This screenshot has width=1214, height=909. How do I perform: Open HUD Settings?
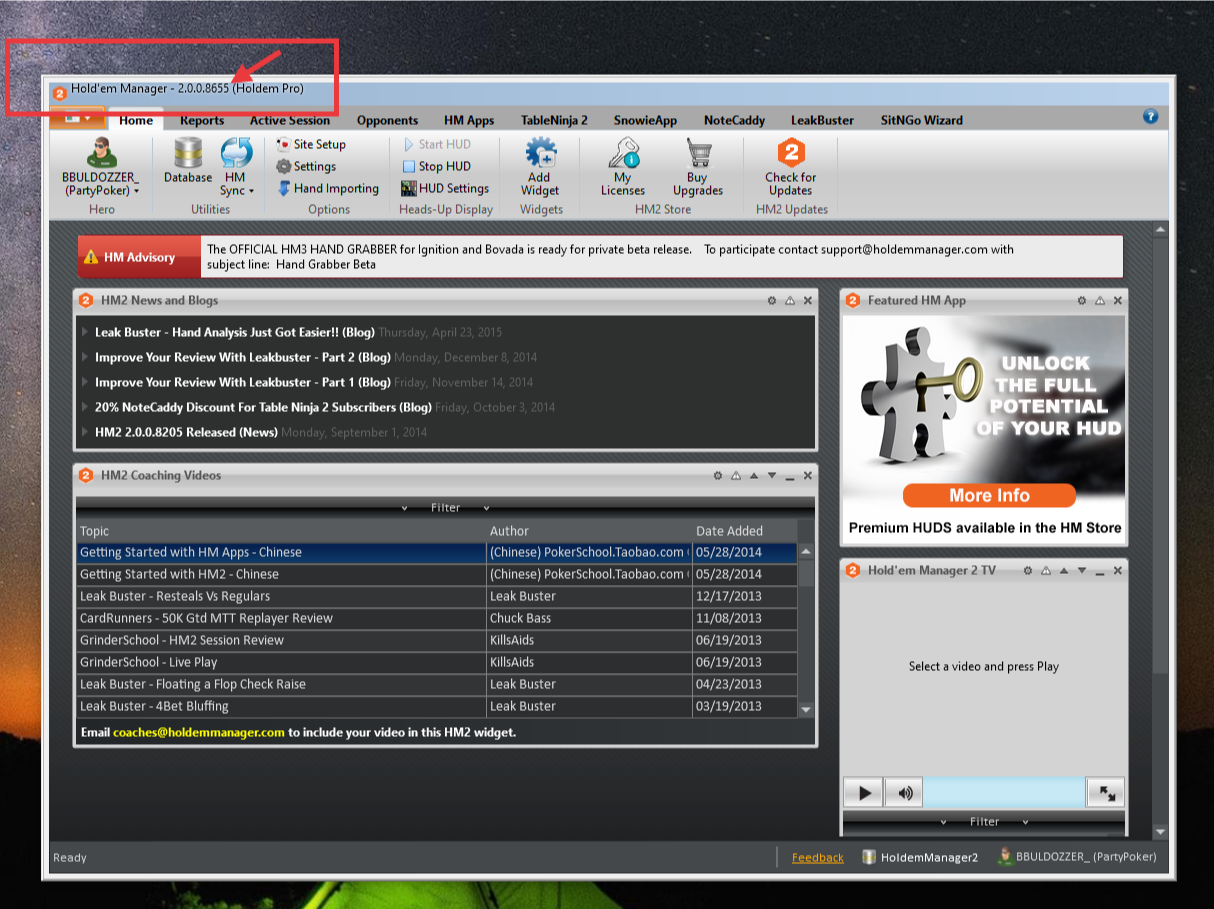(445, 188)
